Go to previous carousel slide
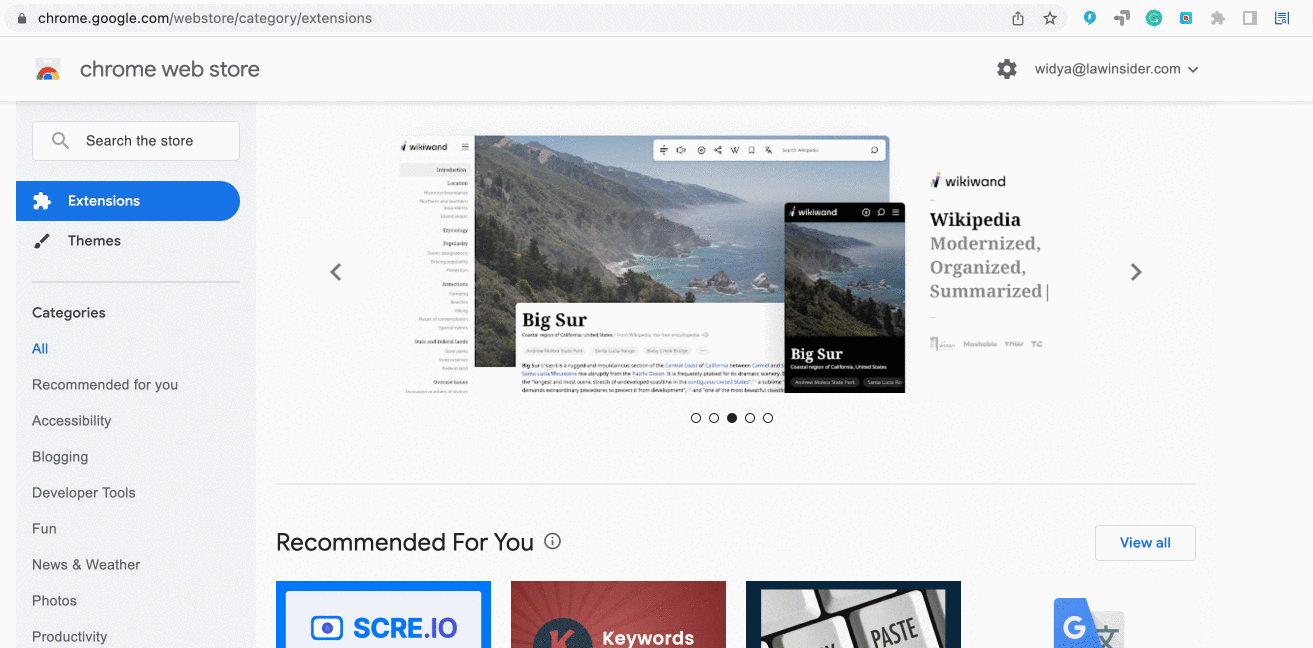1313x648 pixels. [336, 272]
